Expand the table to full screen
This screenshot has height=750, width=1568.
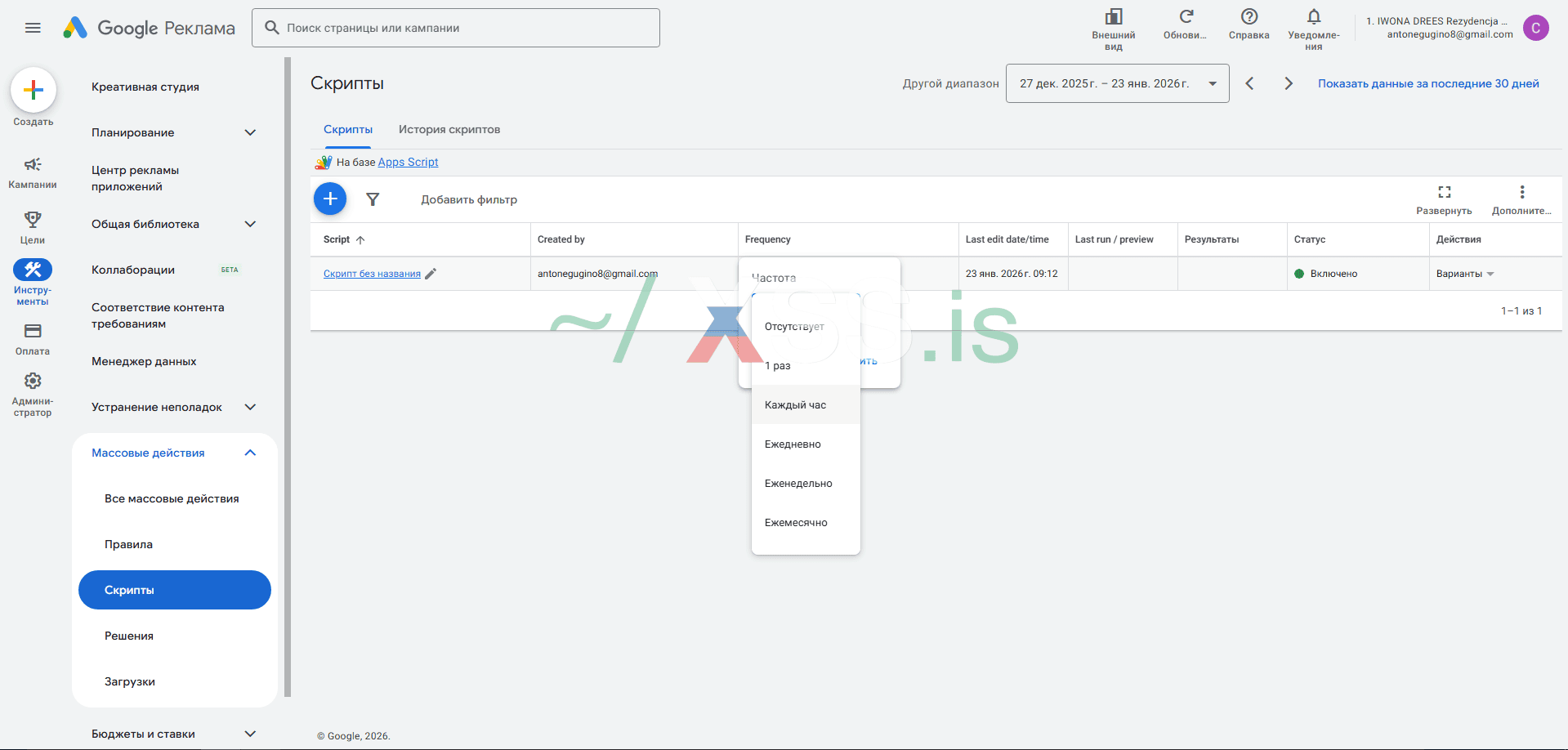(x=1444, y=192)
